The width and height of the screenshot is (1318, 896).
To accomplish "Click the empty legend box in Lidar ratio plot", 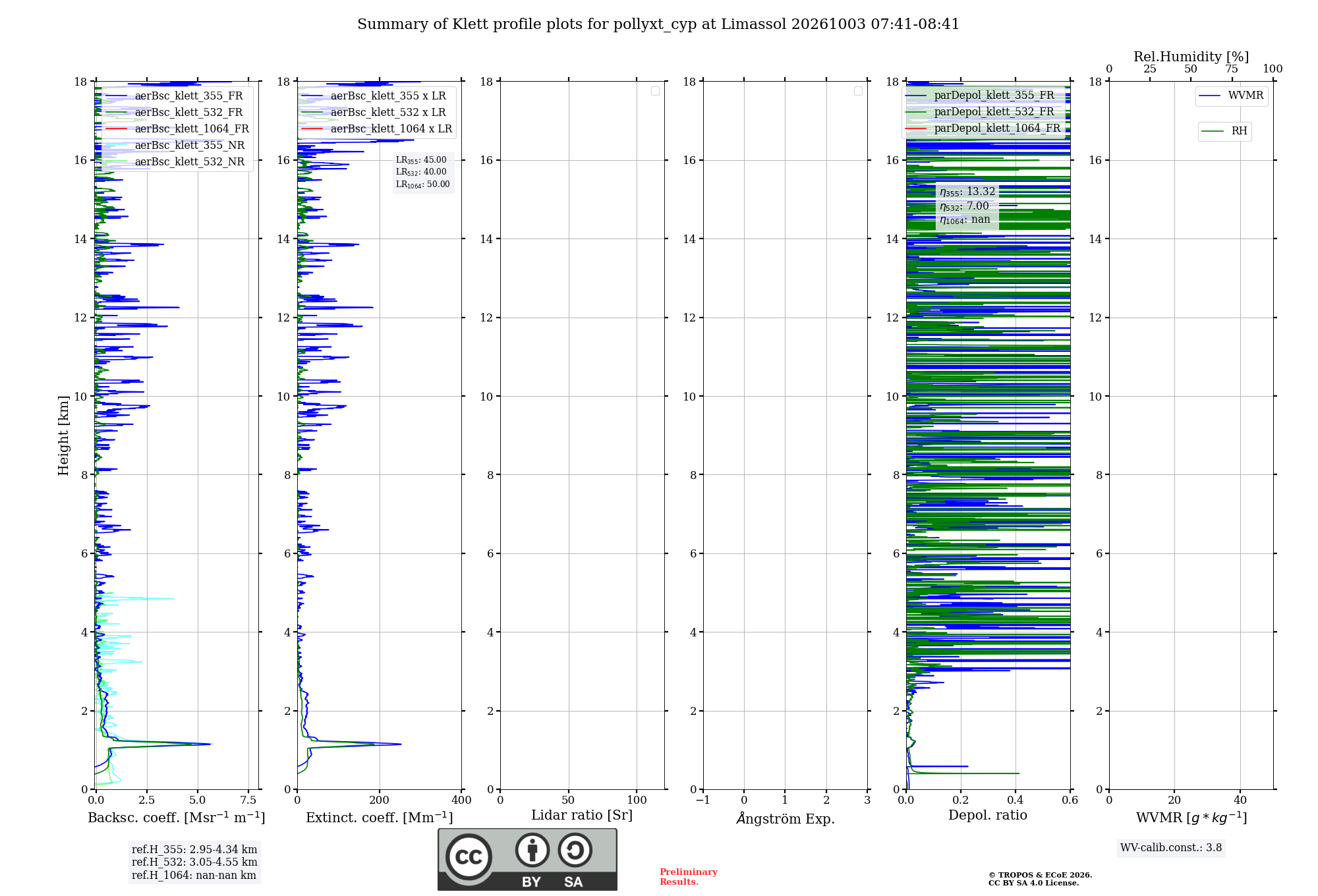I will coord(655,91).
